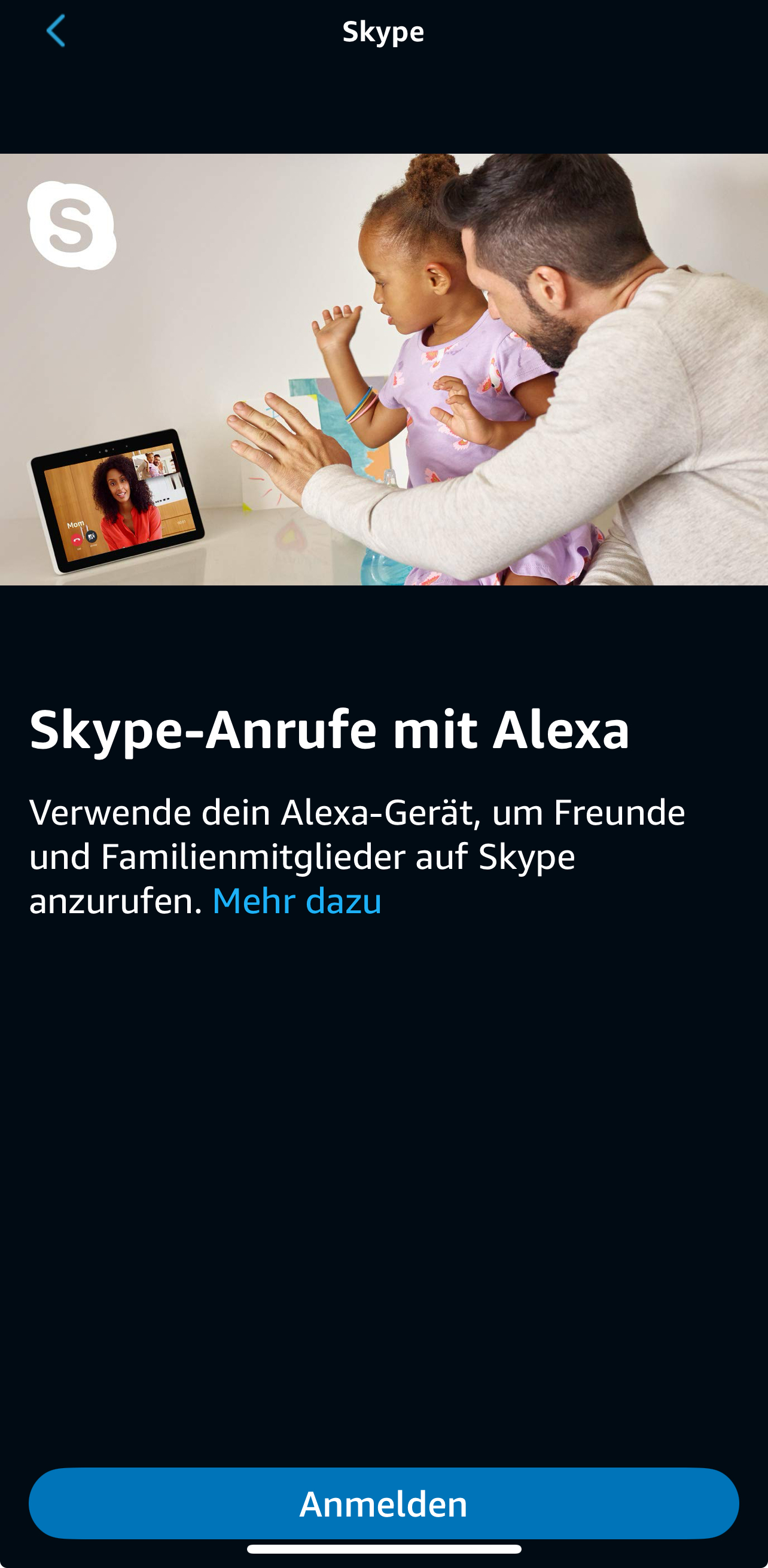Tap the Echo Show device in the photo

point(118,501)
